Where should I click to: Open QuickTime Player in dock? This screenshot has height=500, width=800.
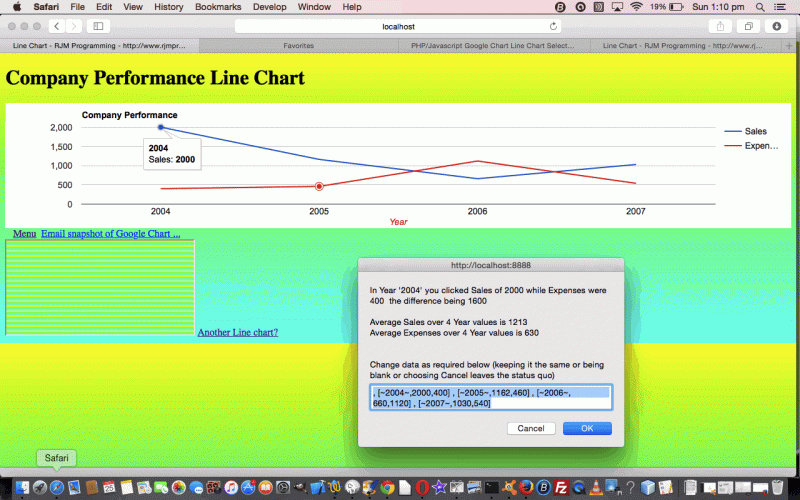pos(579,488)
